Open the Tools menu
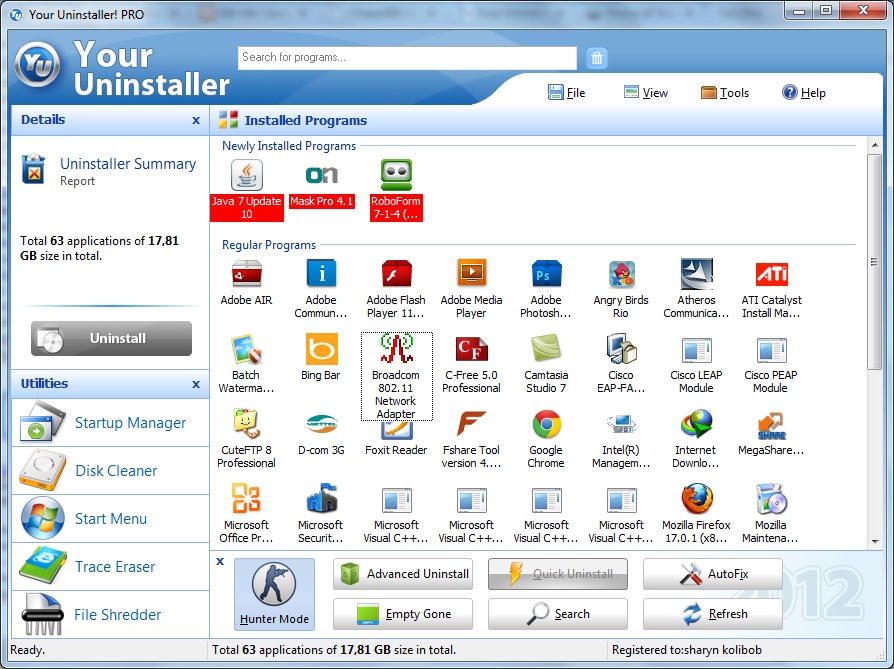Viewport: 894px width, 669px height. click(x=724, y=92)
